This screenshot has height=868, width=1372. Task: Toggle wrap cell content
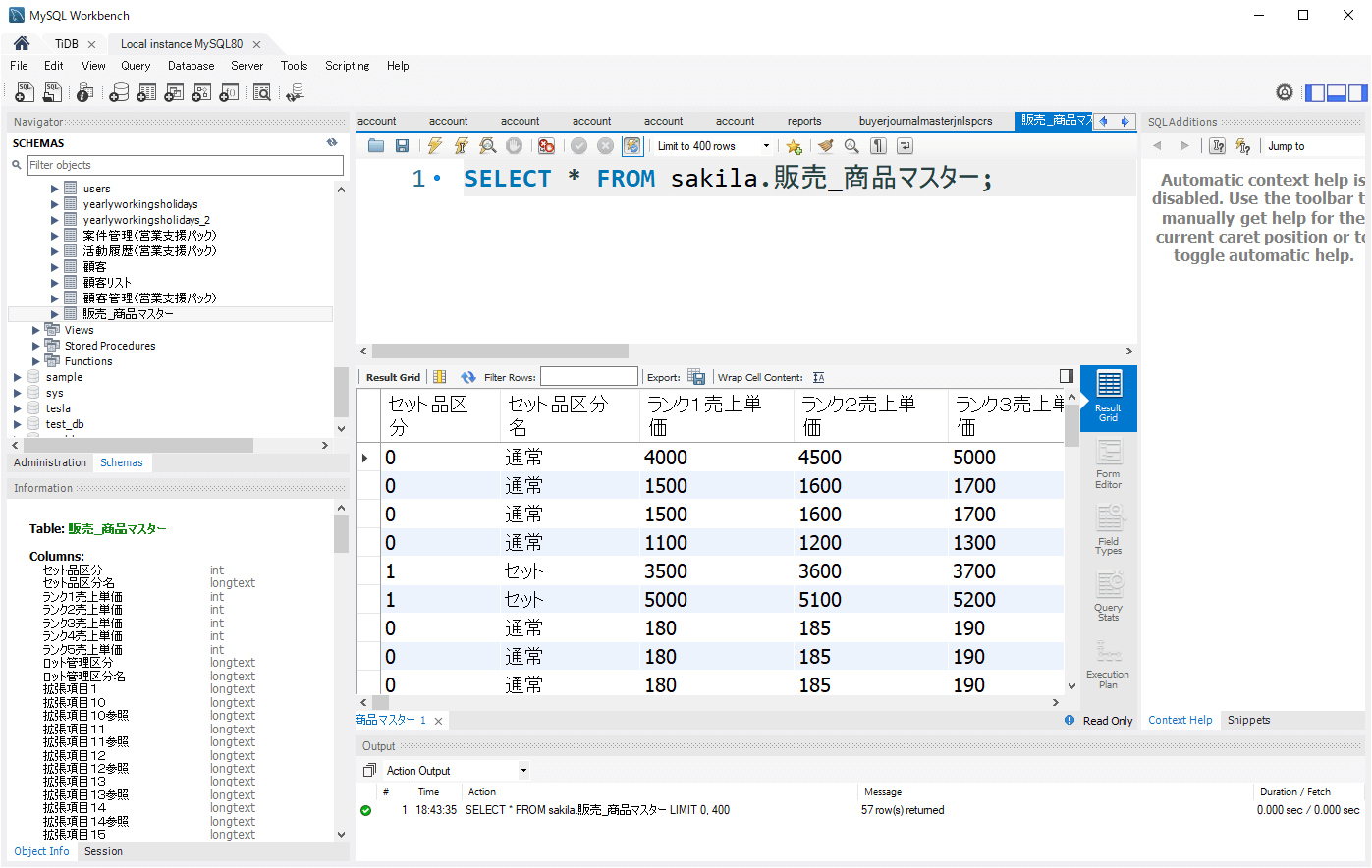tap(818, 377)
